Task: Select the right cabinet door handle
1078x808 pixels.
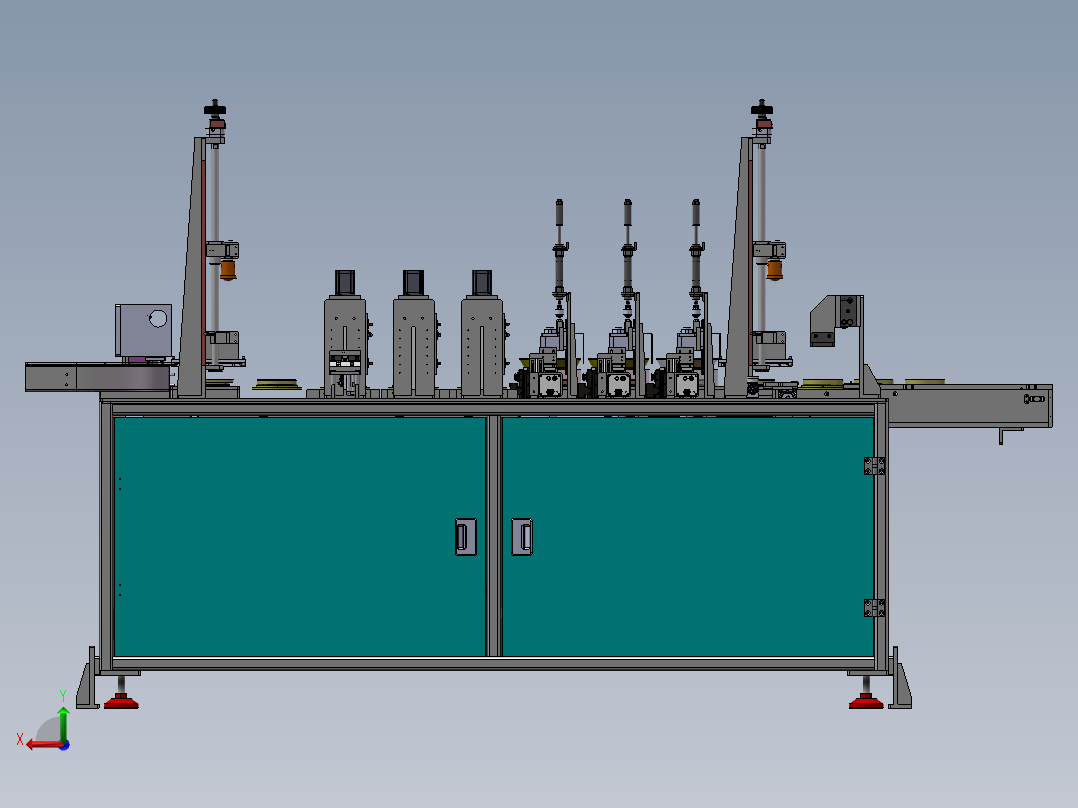Action: pos(522,536)
